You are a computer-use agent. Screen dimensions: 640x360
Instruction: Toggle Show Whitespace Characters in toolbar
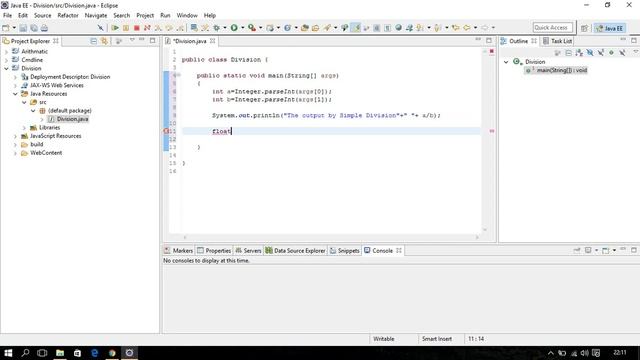point(387,28)
